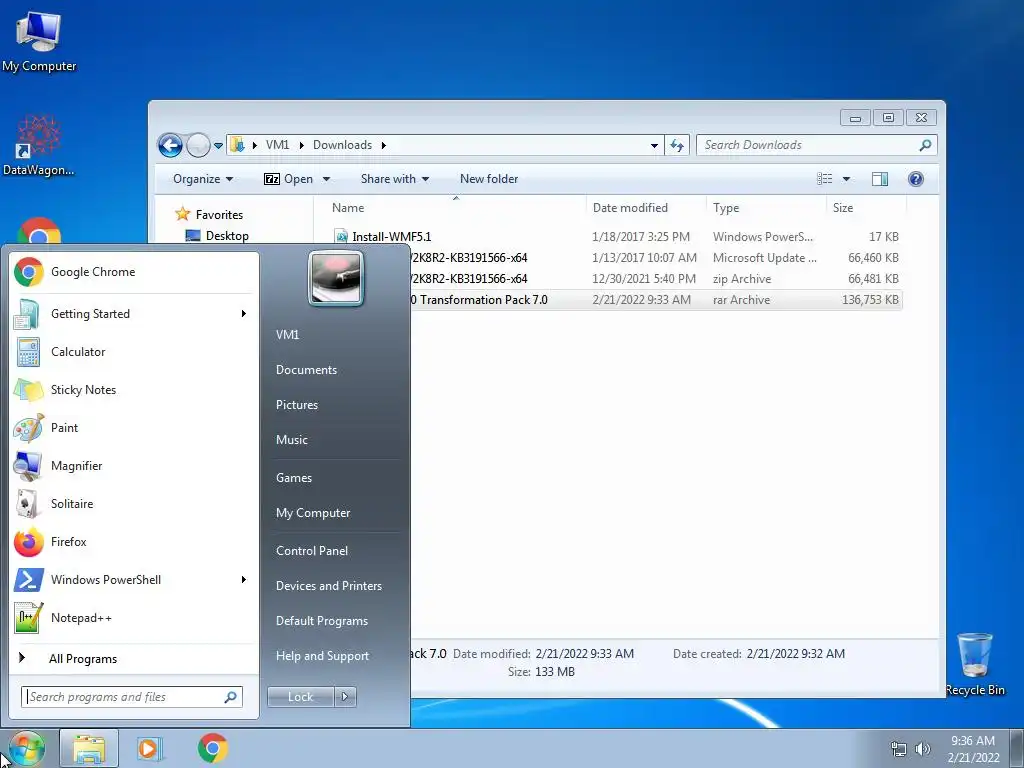This screenshot has width=1024, height=768.
Task: Show All Programs list
Action: (82, 659)
